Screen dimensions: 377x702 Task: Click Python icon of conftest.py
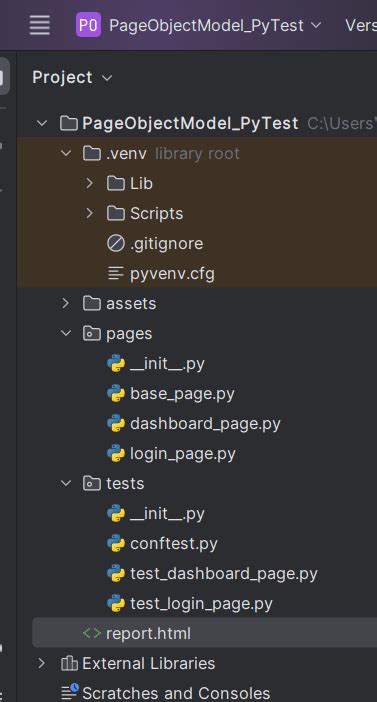(x=116, y=544)
